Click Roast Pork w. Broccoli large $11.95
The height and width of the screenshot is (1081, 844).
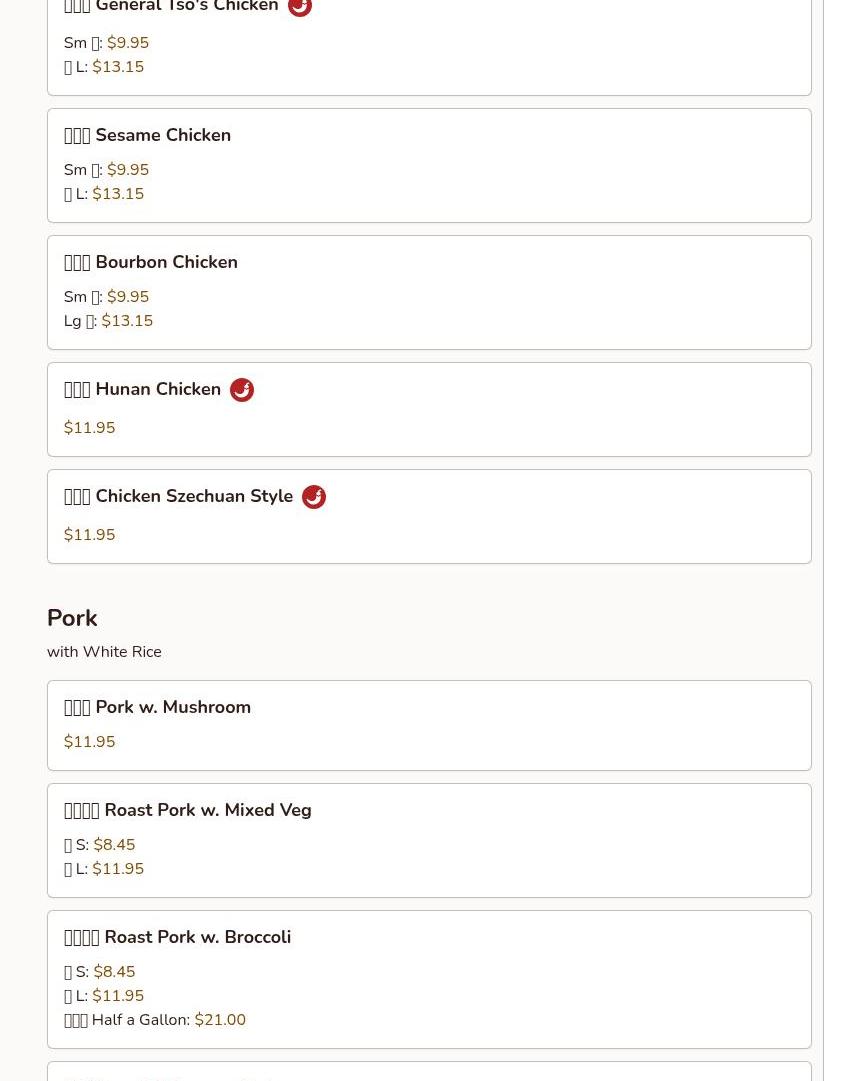118,996
